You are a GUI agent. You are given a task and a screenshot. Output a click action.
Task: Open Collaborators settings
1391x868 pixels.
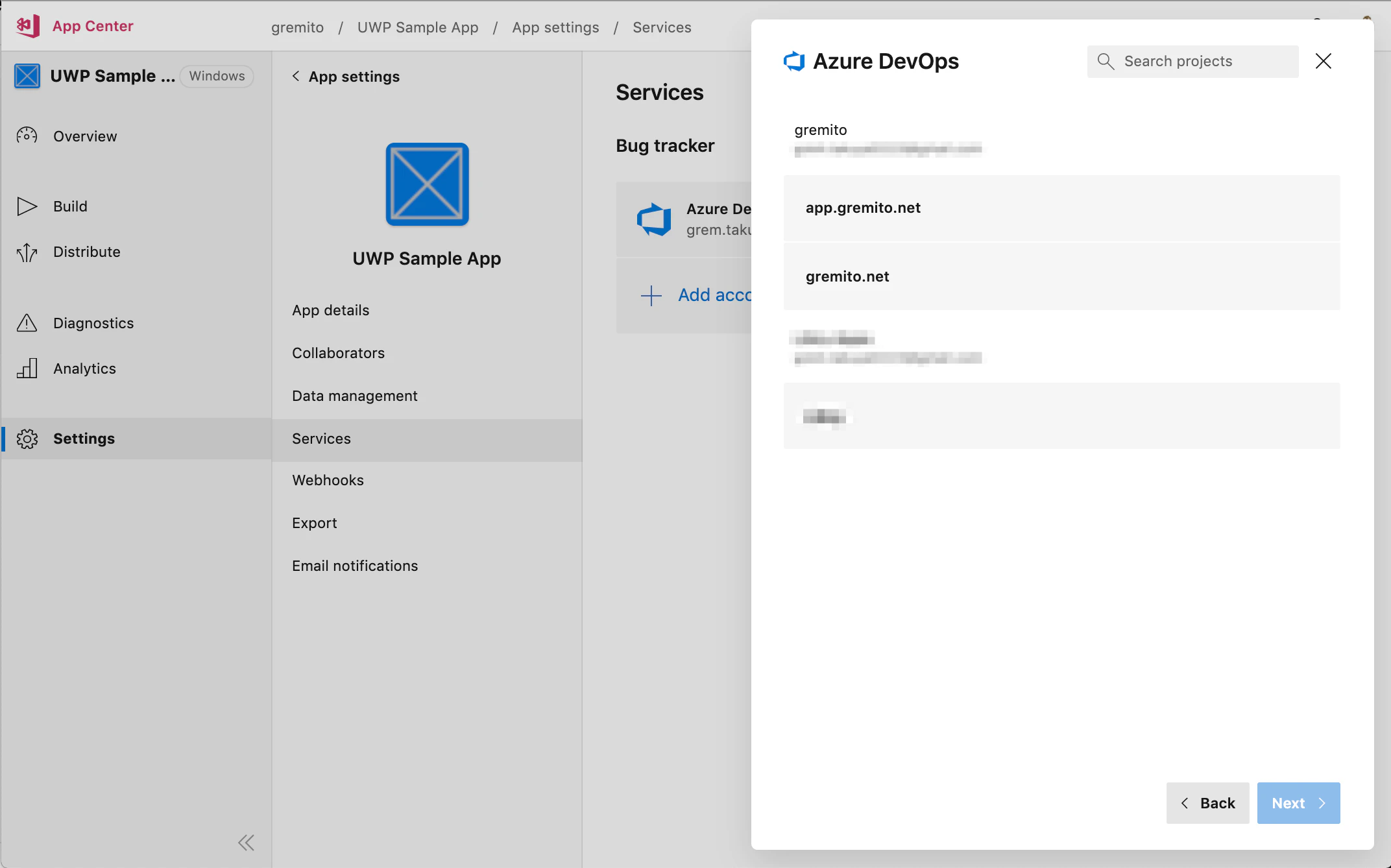tap(338, 353)
